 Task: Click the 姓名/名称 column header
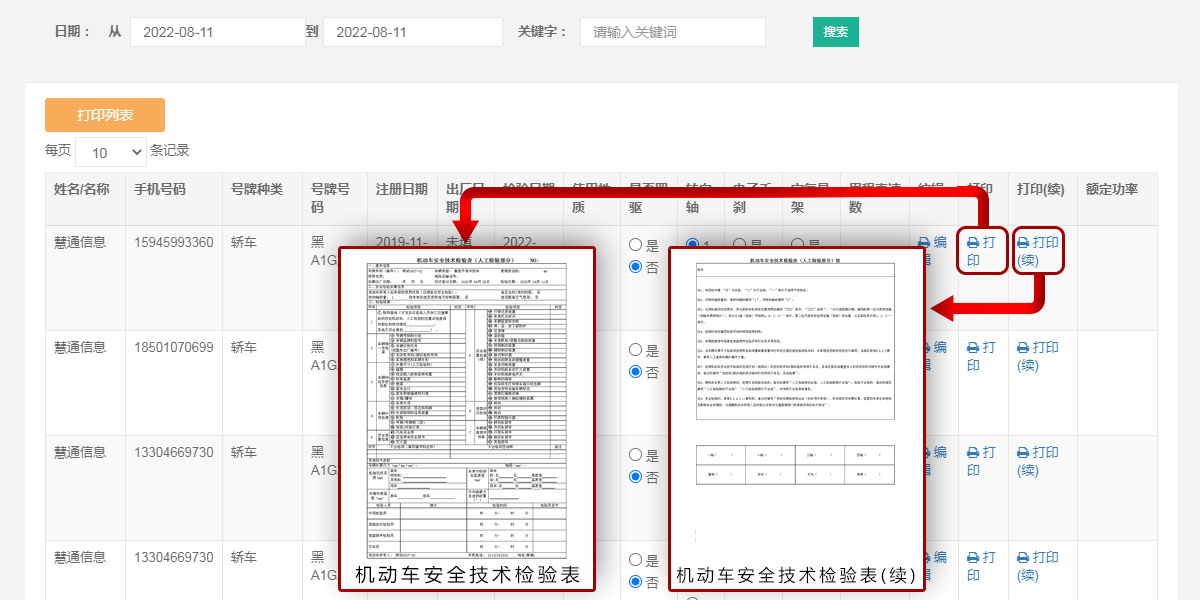(x=81, y=189)
